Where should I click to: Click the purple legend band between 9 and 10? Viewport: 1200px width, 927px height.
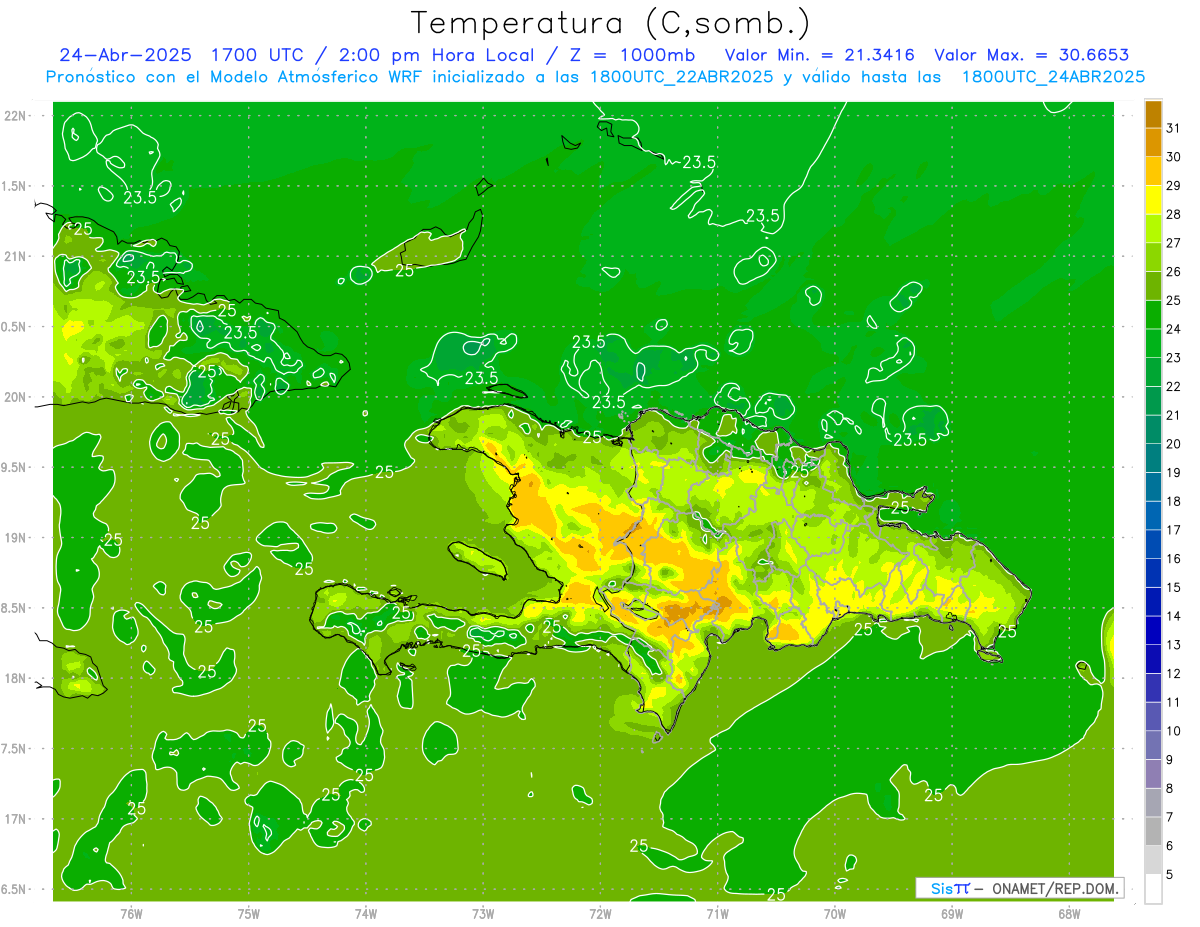pos(1153,745)
